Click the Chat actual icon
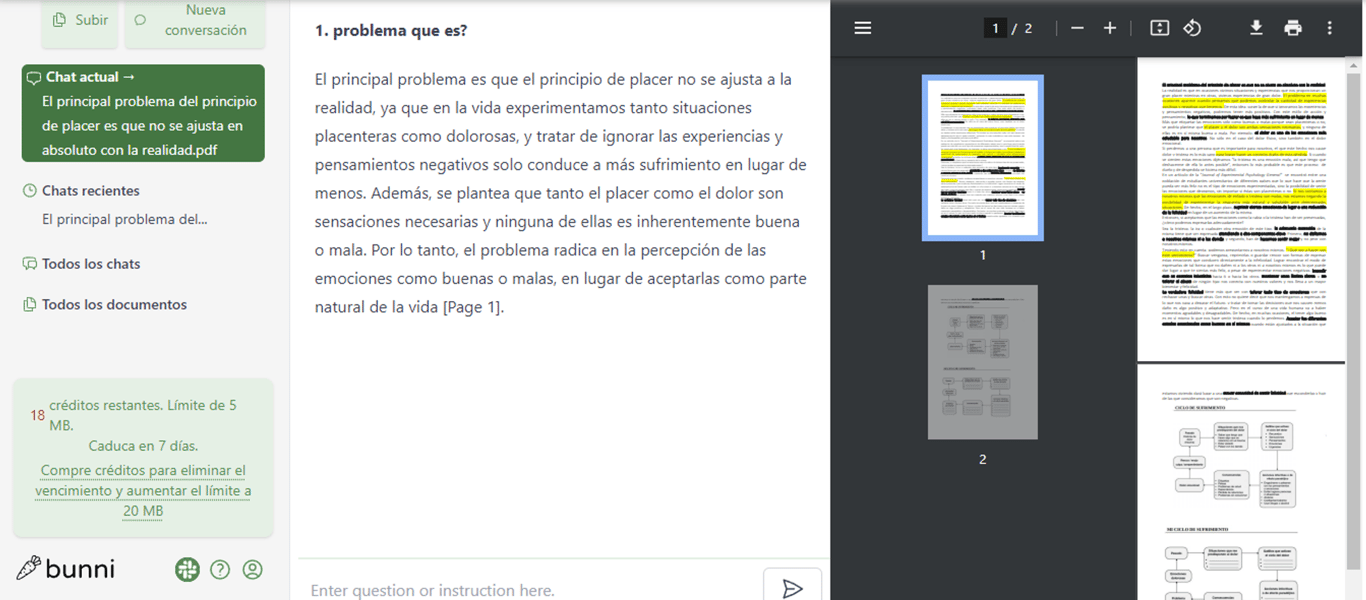1366x600 pixels. [34, 77]
